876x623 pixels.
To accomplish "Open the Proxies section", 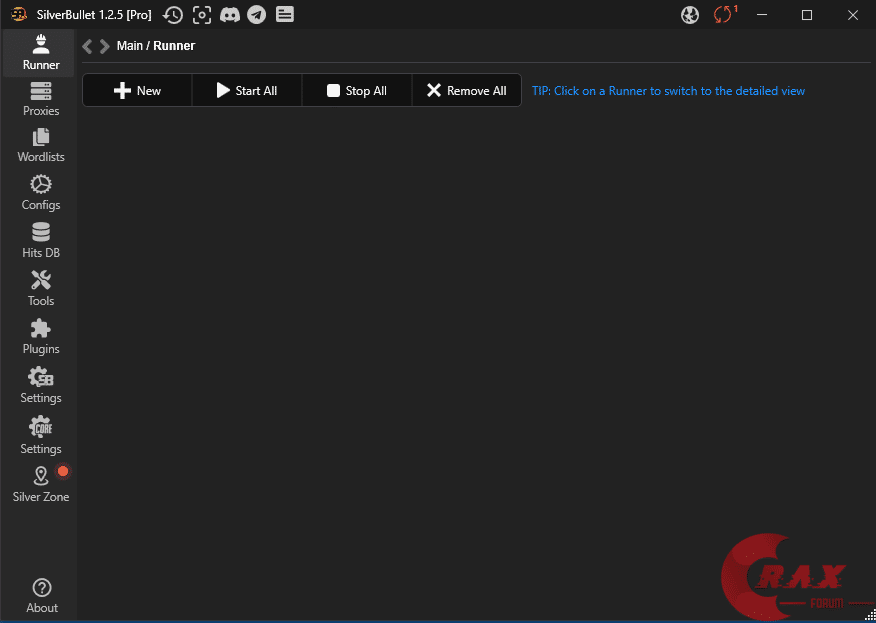I will tap(40, 99).
